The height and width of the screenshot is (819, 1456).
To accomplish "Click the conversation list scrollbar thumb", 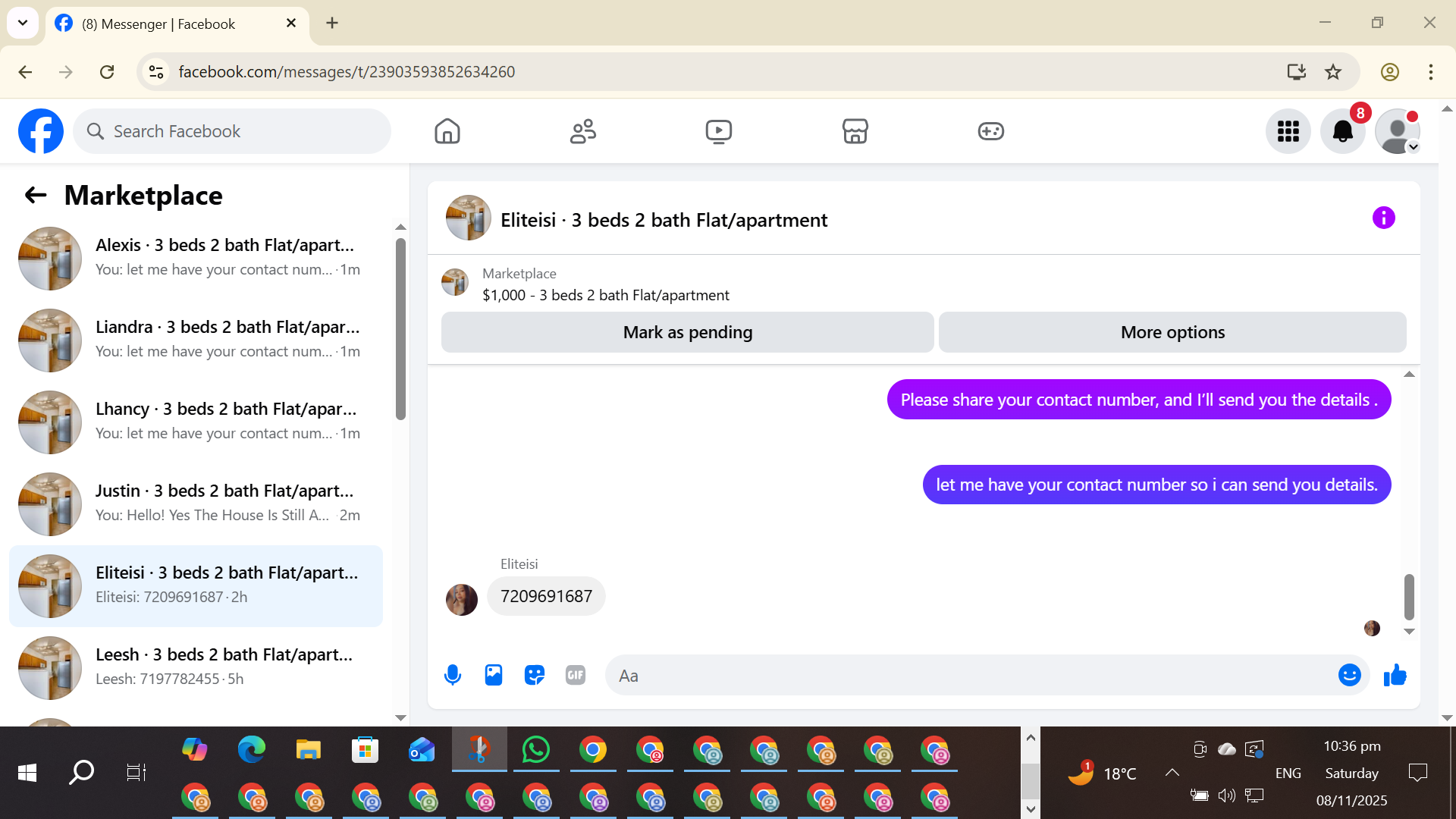I will 400,329.
